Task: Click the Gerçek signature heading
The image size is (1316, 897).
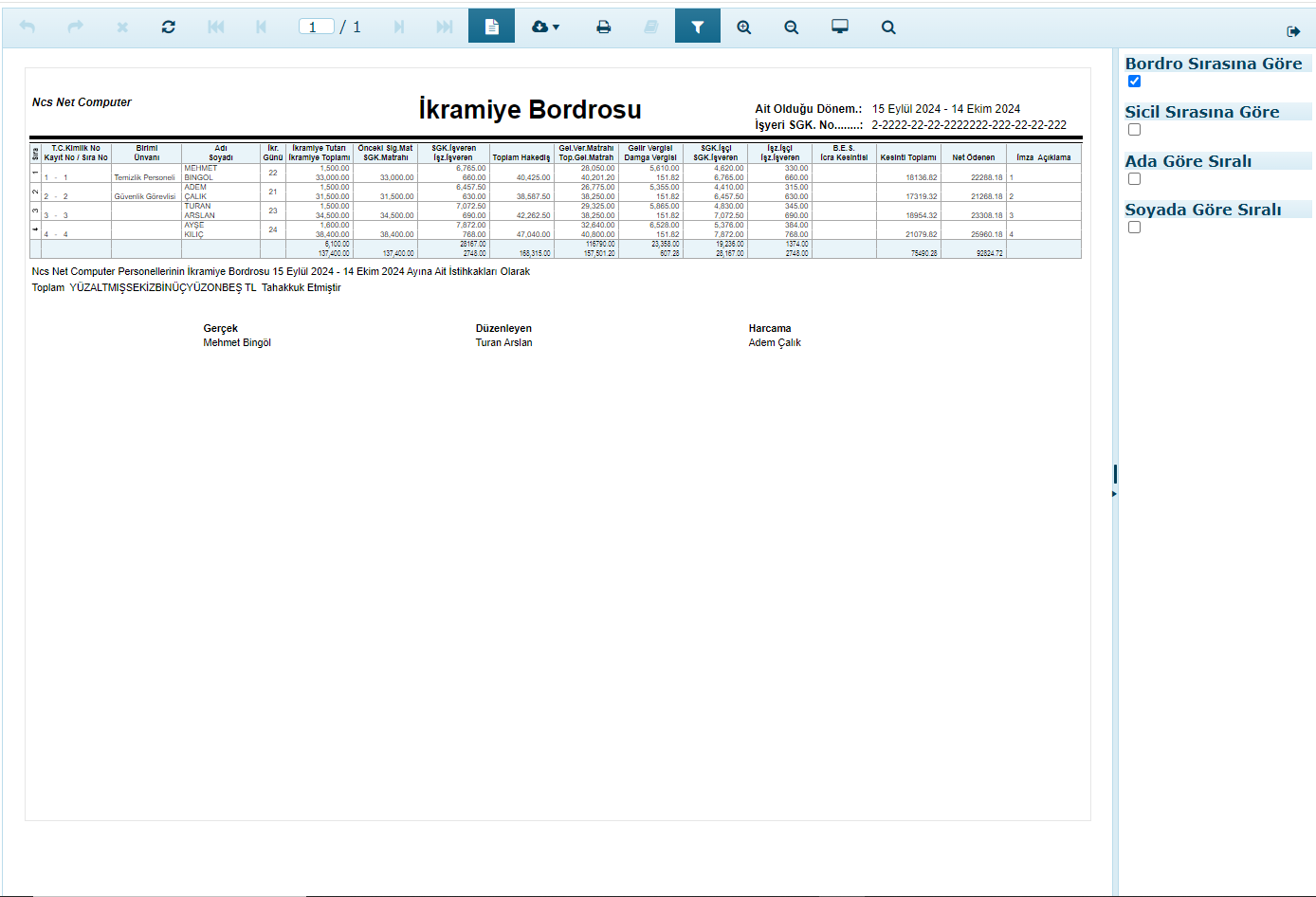Action: tap(220, 329)
